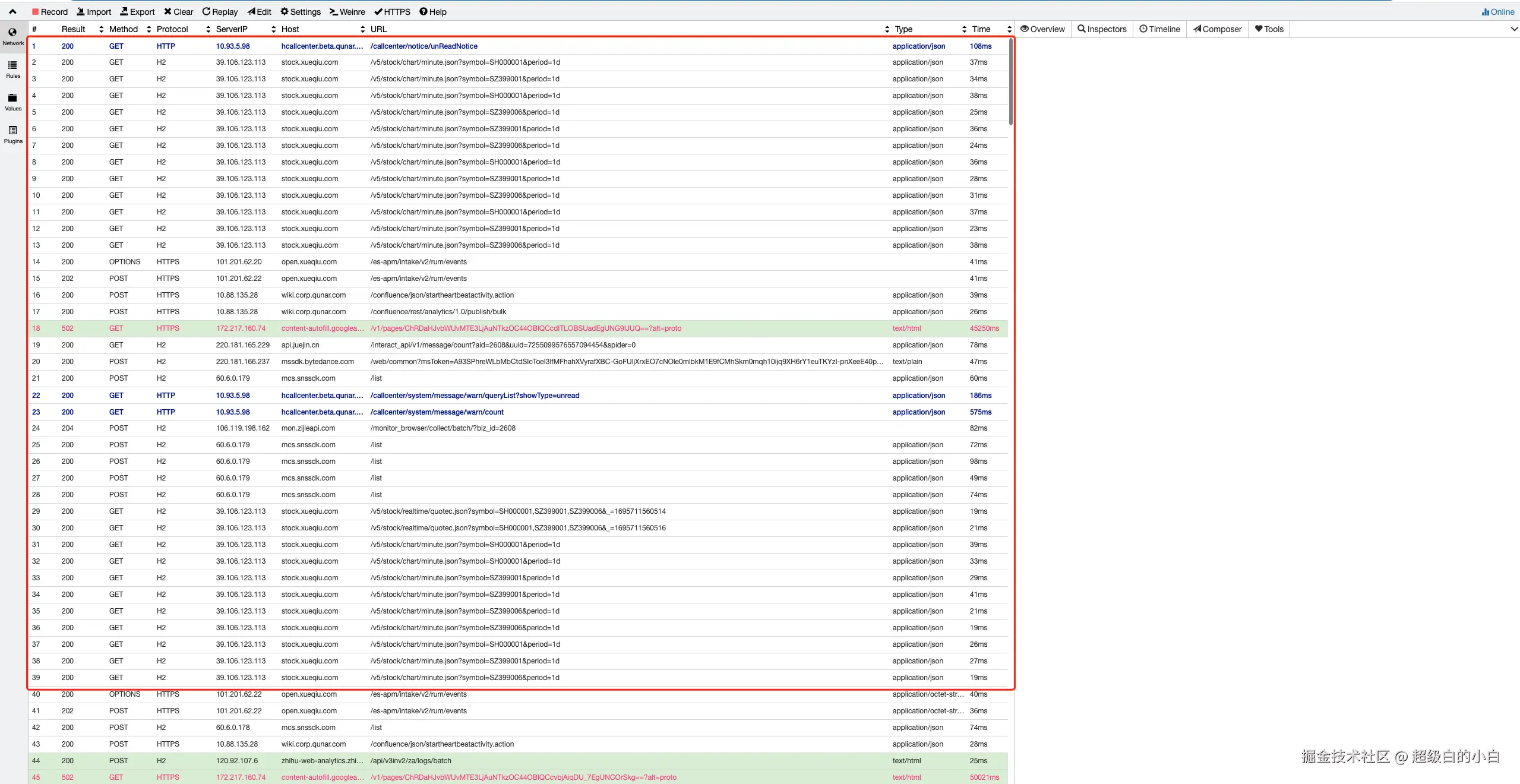1520x784 pixels.
Task: Expand the chevron at right end of the tab bar
Action: [x=1514, y=29]
